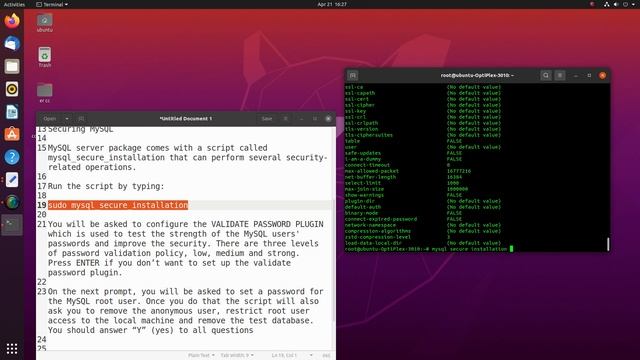Click the line starting 'On the next prompt'

186,291
